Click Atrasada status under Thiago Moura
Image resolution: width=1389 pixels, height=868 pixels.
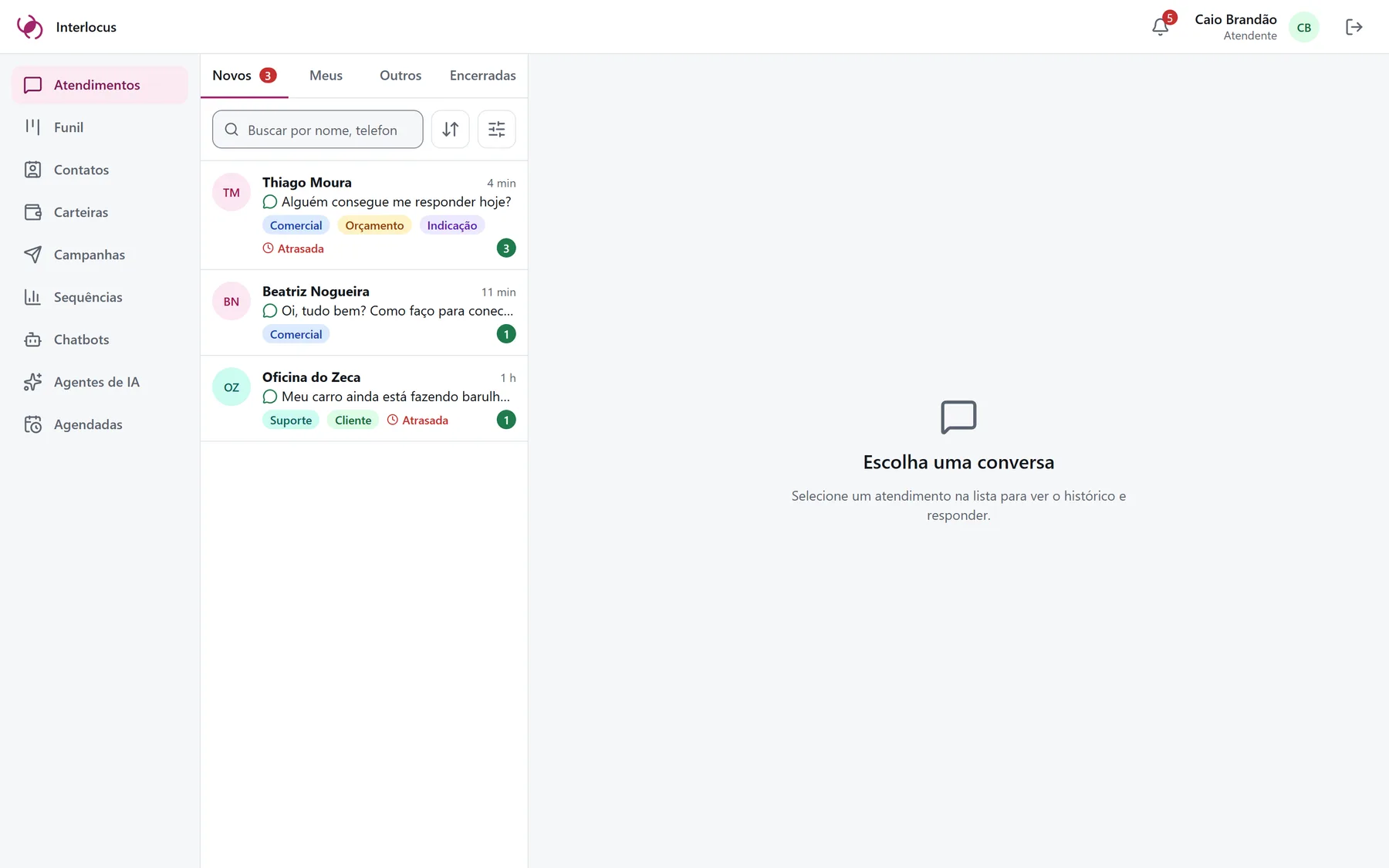292,248
